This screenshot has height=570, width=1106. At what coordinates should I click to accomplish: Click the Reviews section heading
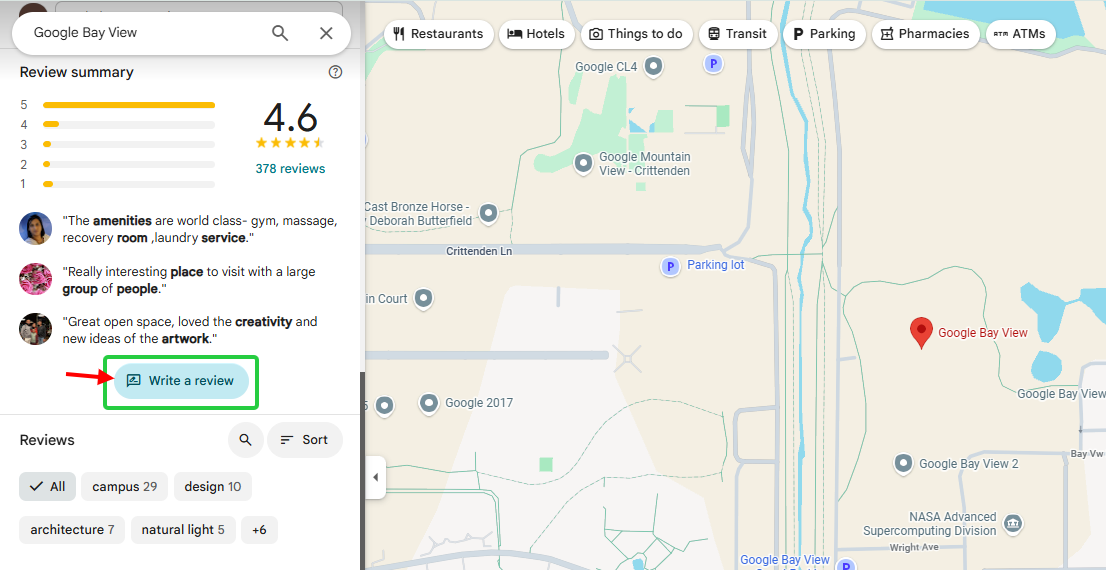[x=47, y=440]
